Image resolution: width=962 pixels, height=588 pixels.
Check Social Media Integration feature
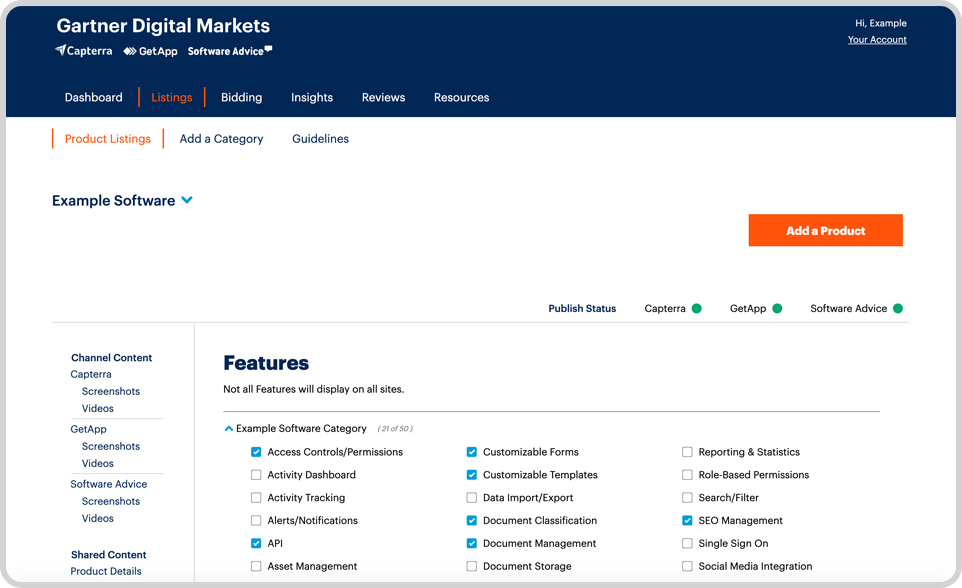tap(687, 566)
